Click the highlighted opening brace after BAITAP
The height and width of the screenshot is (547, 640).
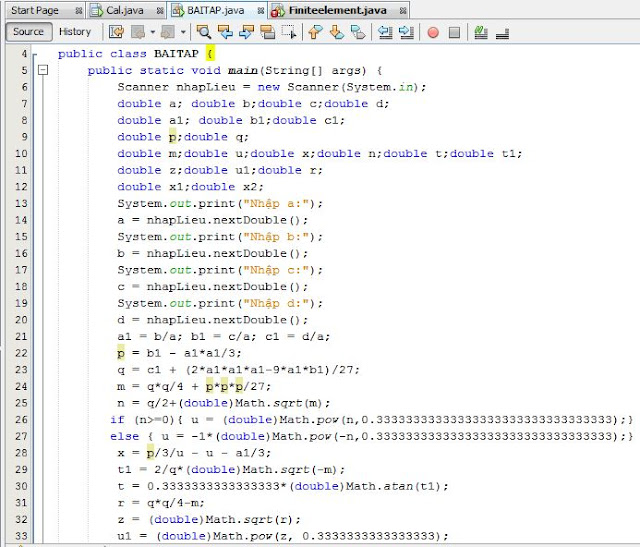[210, 54]
